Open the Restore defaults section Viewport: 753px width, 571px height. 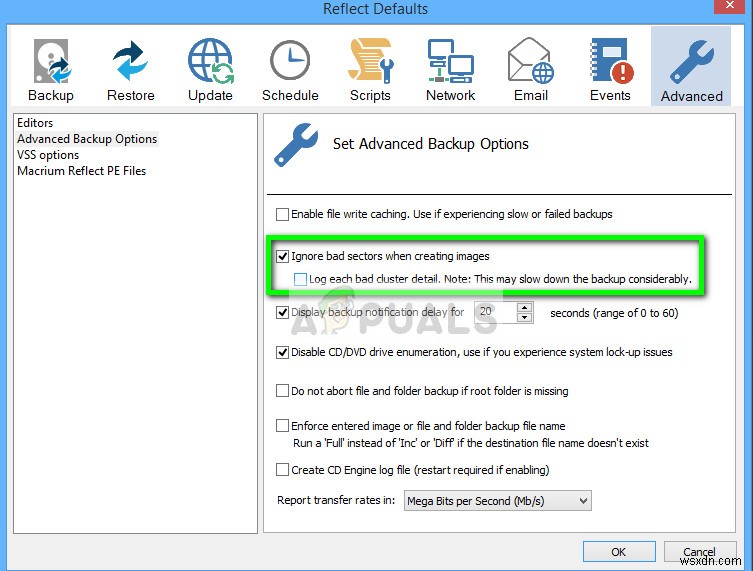coord(131,69)
